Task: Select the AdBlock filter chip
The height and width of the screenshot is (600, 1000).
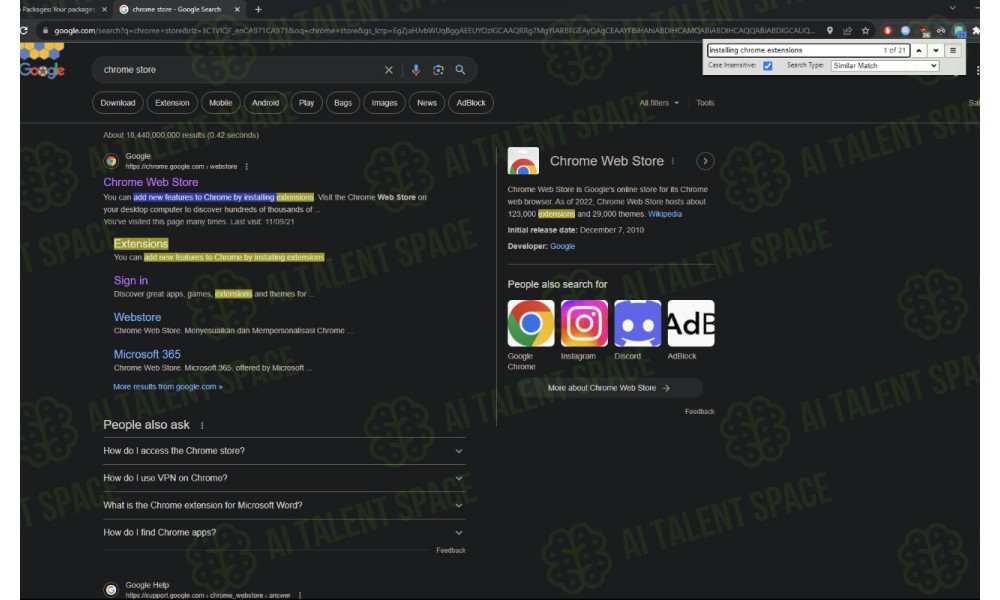Action: [471, 103]
